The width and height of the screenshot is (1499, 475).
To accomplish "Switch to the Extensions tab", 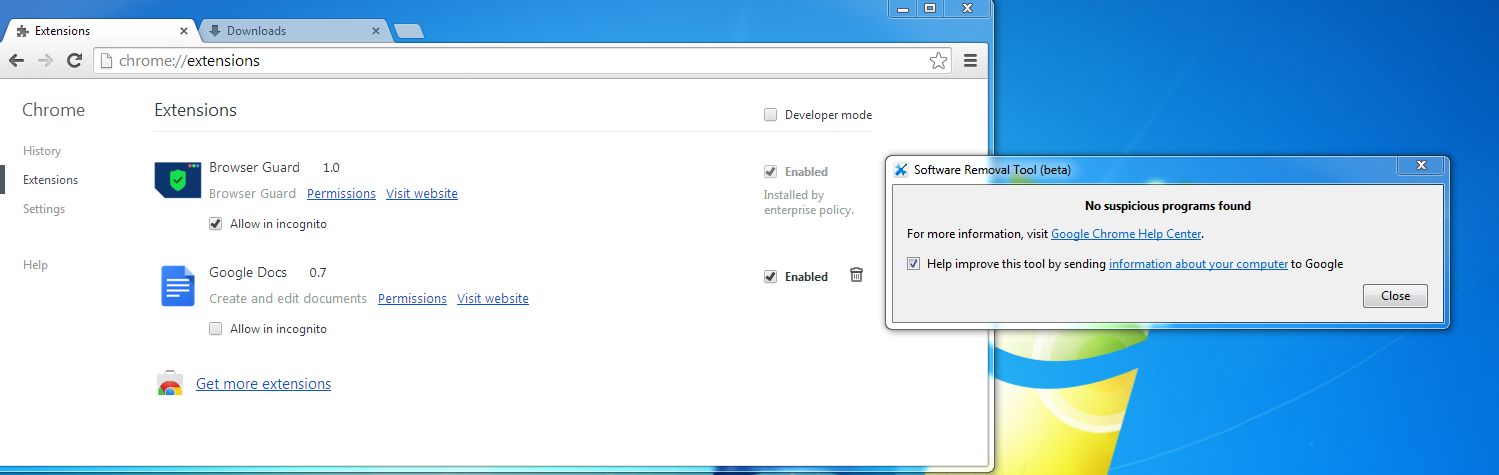I will click(x=100, y=31).
